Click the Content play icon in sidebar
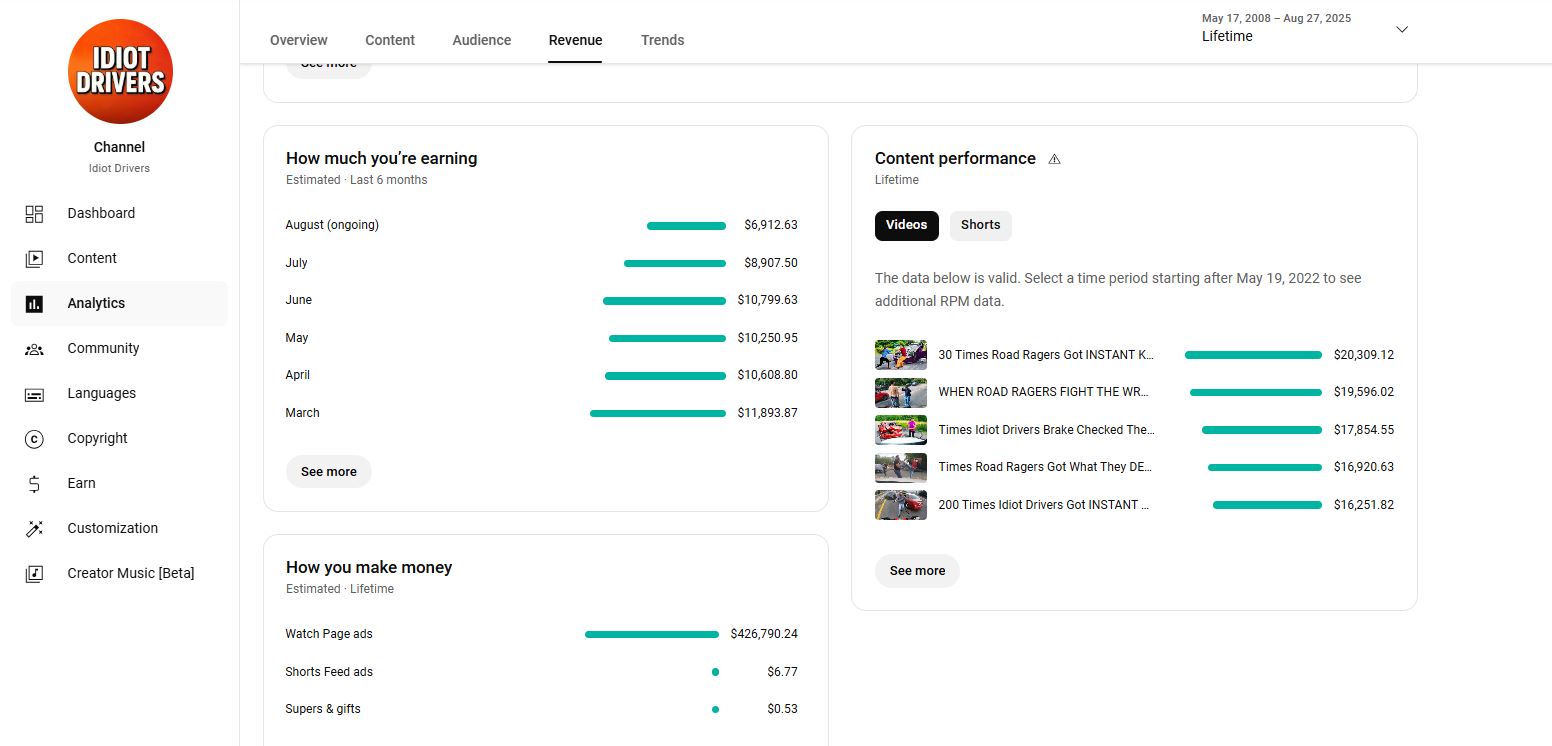1552x746 pixels. [x=34, y=258]
